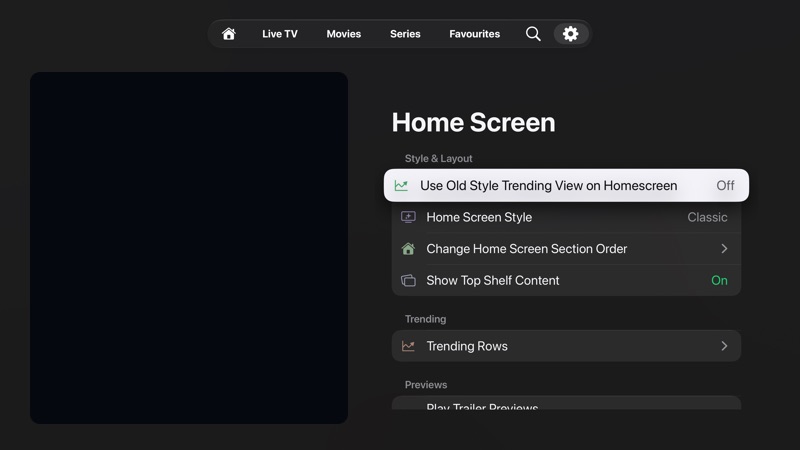The width and height of the screenshot is (800, 450).
Task: Switch to the Series tab
Action: click(x=405, y=34)
